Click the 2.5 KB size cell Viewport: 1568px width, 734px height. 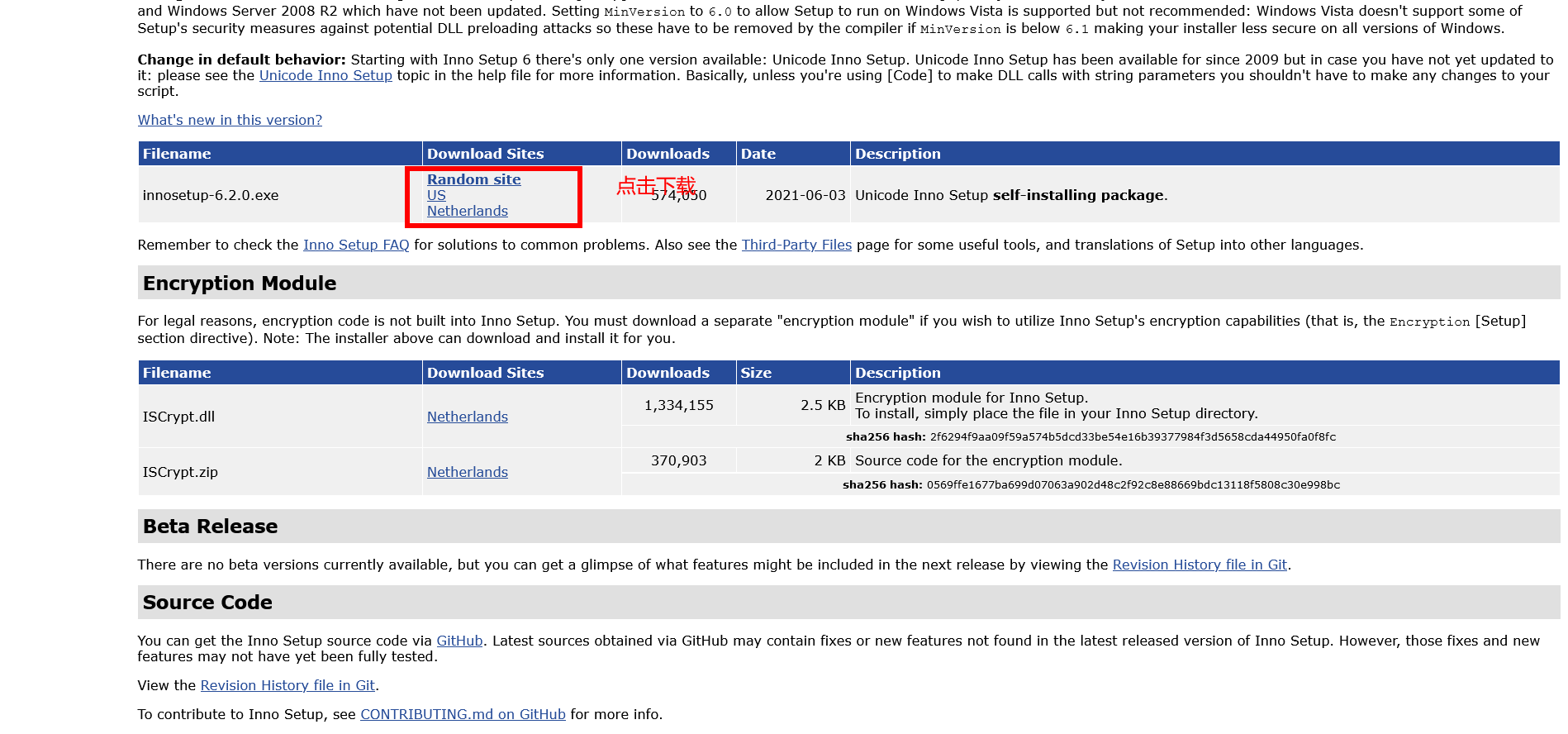coord(793,405)
